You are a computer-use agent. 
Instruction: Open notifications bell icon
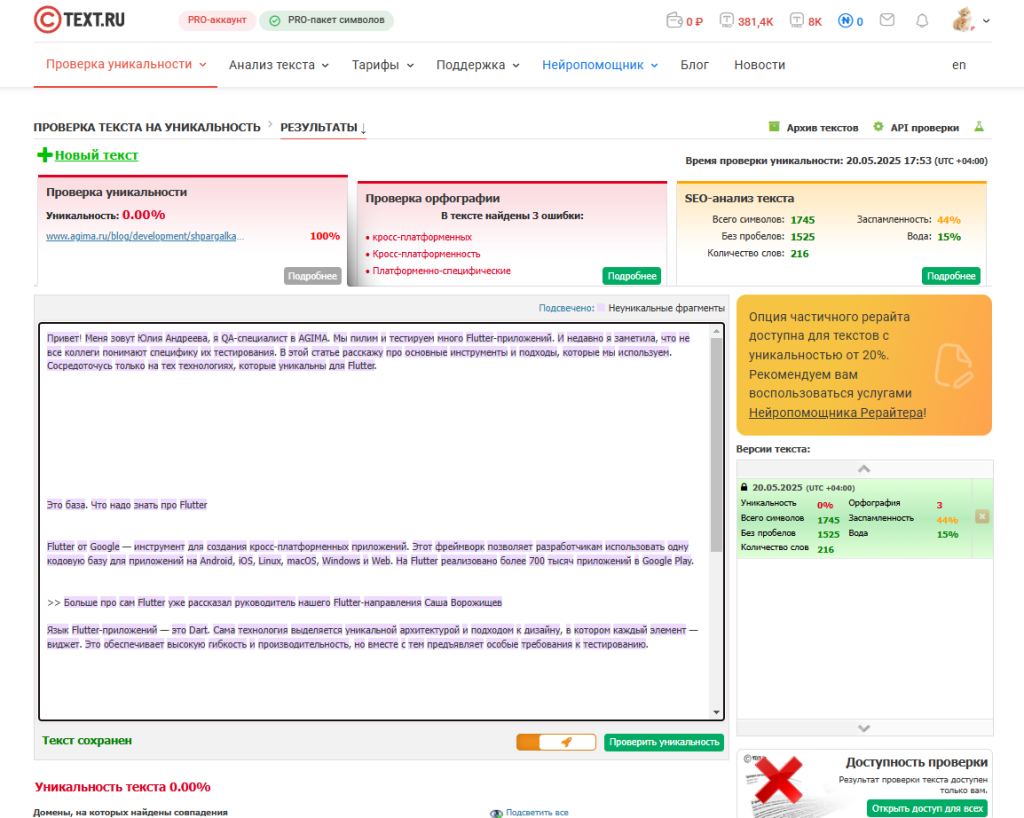tap(922, 21)
